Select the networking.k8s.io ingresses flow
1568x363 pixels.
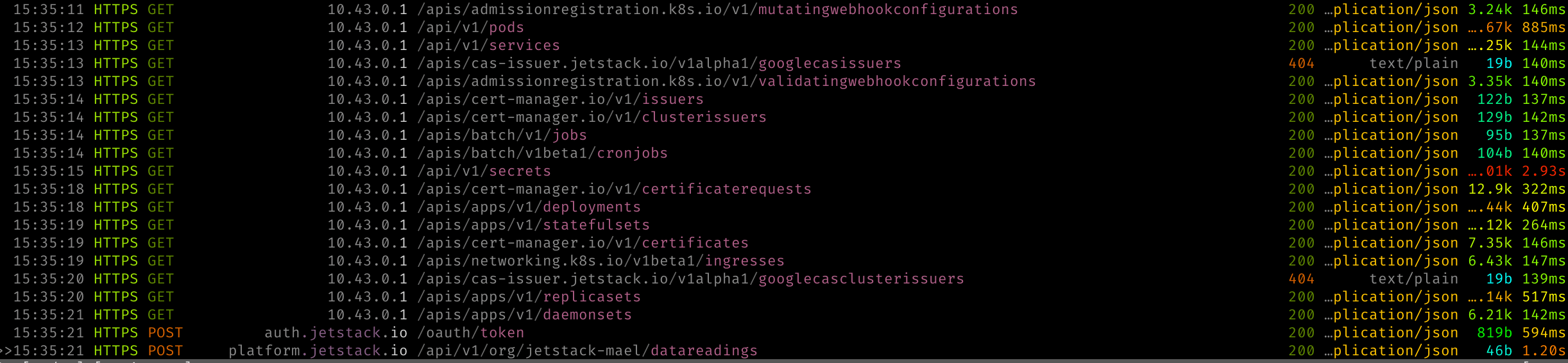[784, 261]
